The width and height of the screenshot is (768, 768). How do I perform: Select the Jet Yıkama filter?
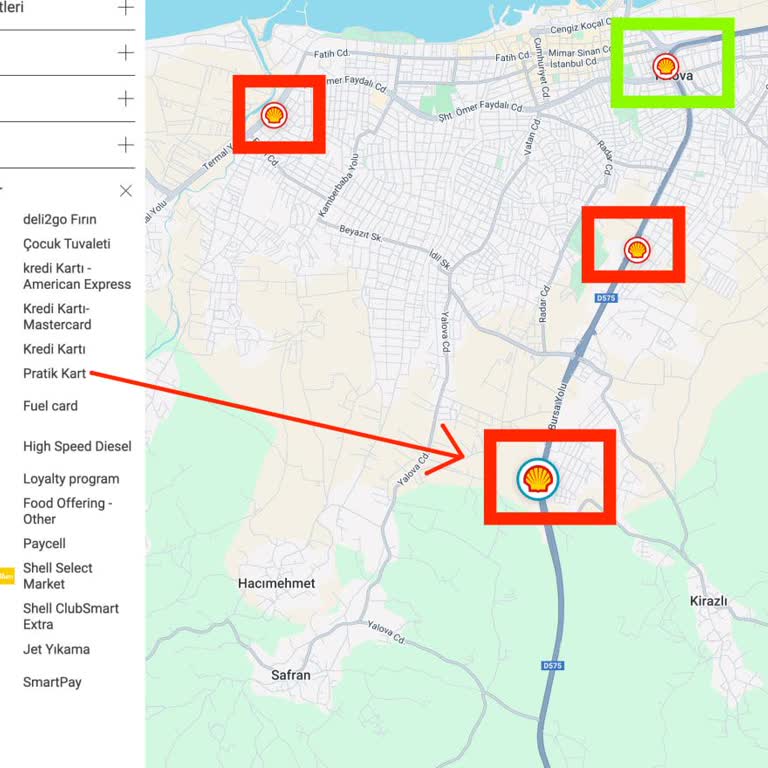[x=56, y=649]
